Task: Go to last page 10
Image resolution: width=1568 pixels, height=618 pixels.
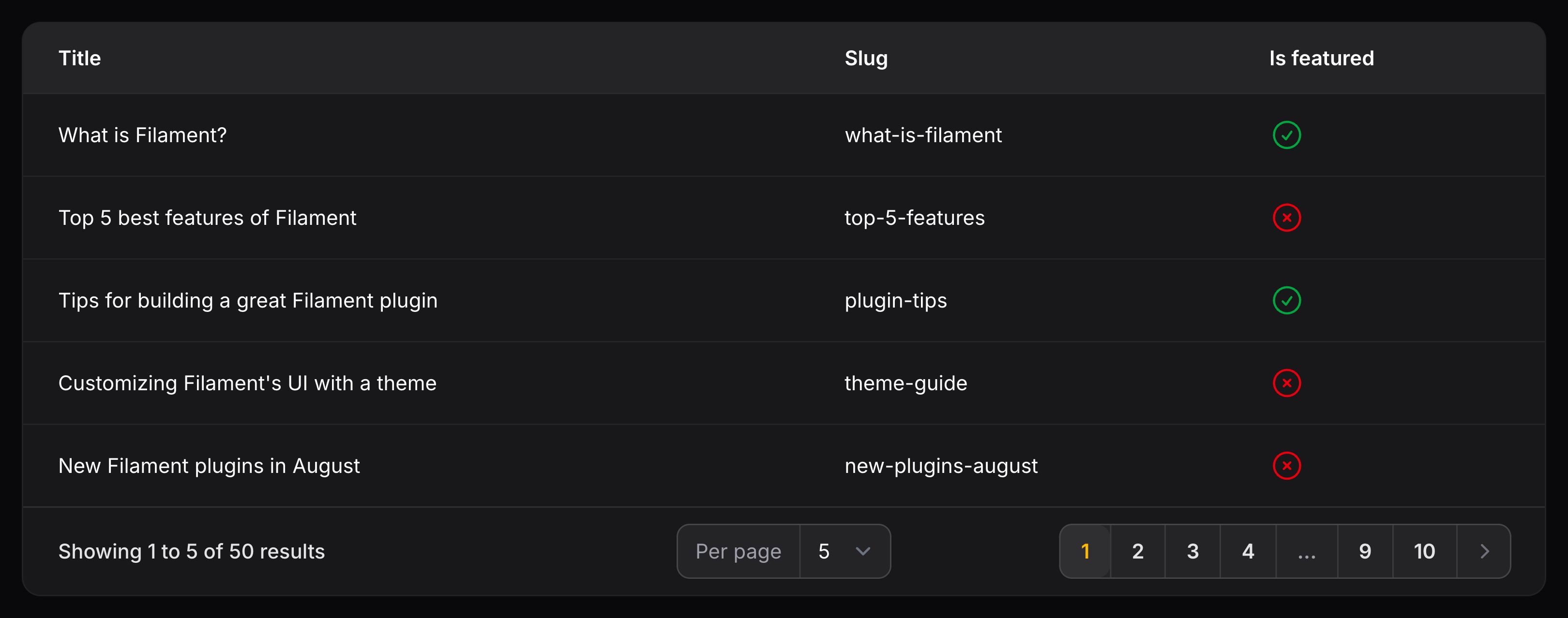Action: click(1424, 551)
